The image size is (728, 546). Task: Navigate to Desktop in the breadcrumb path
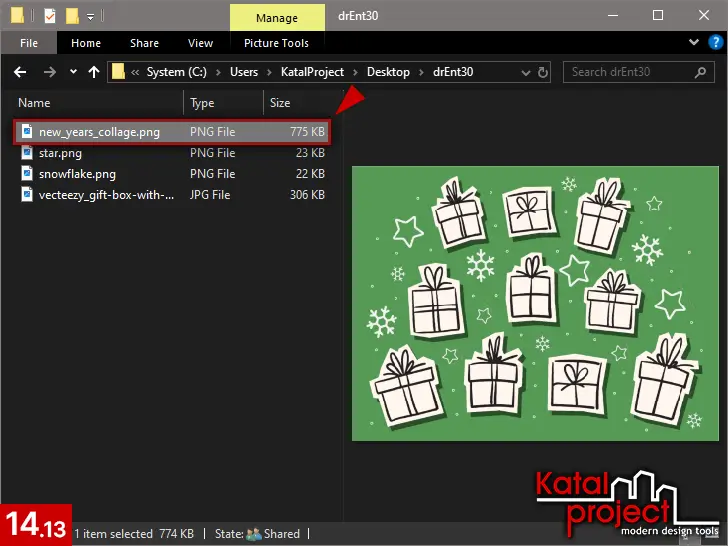coord(387,72)
